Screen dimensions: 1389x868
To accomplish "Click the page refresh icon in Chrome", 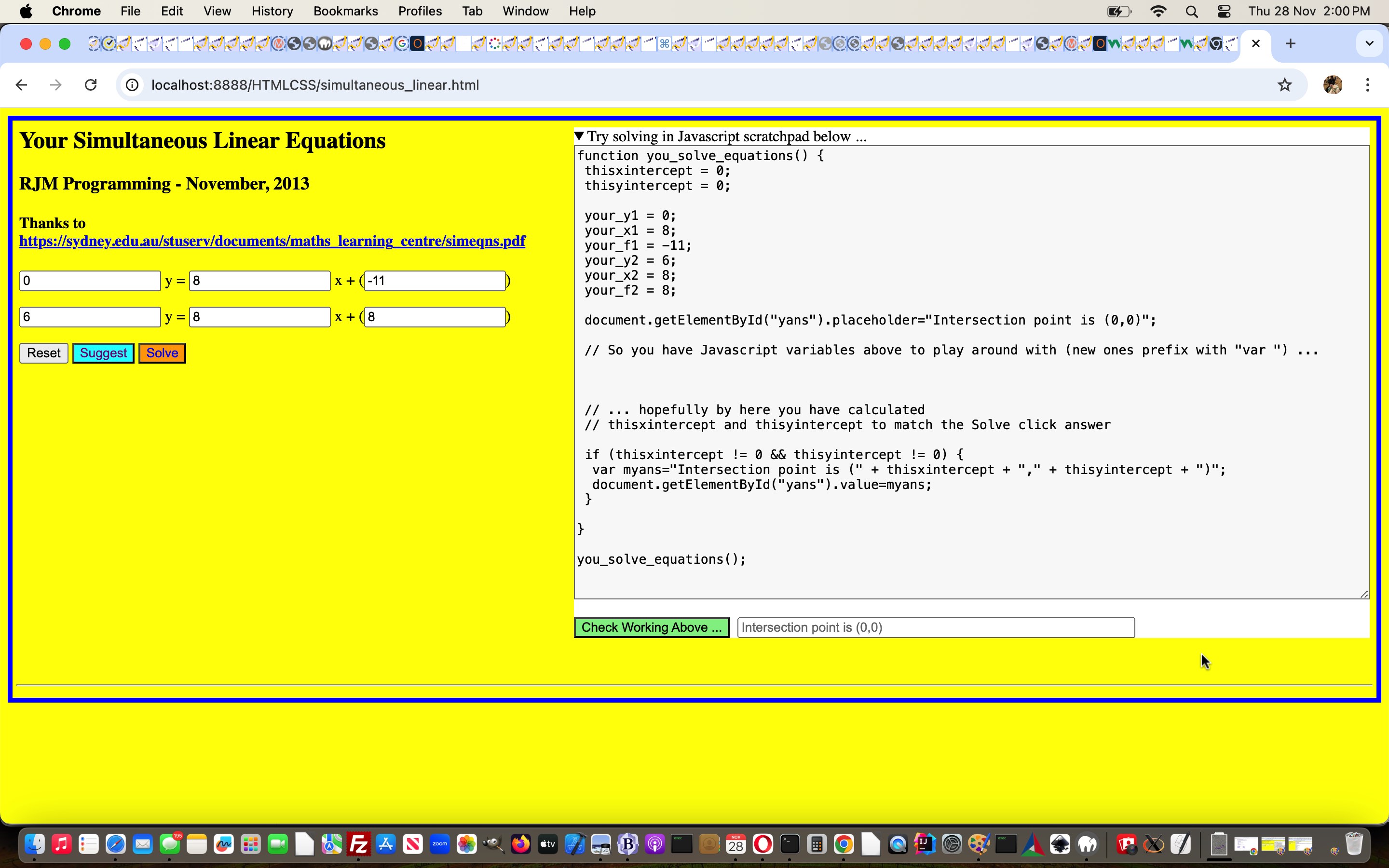I will 91,85.
